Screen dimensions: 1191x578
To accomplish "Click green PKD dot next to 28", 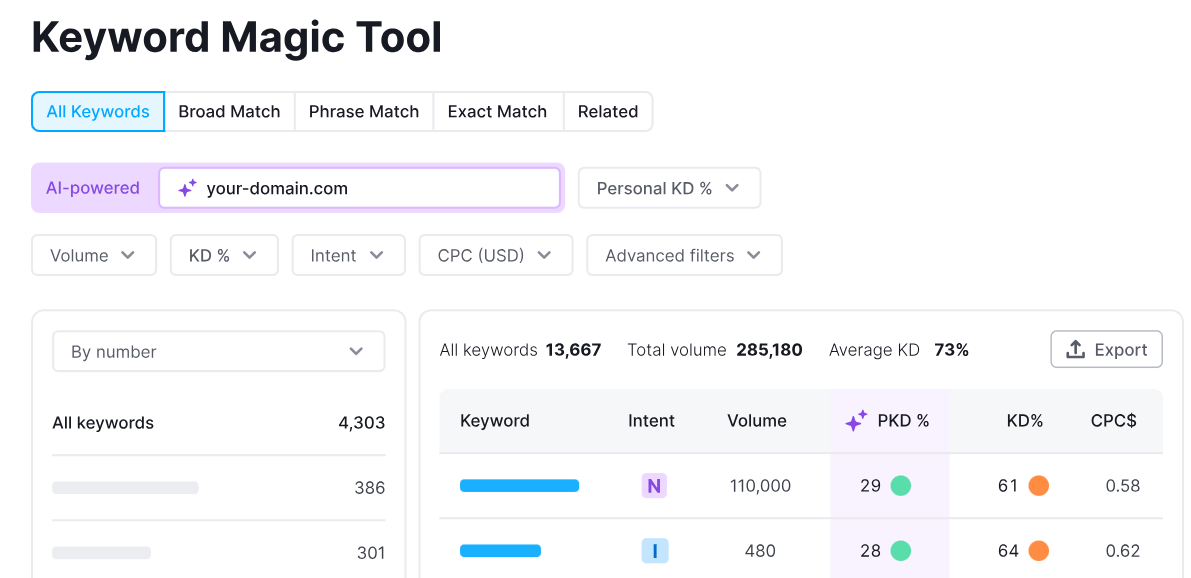I will (x=901, y=551).
